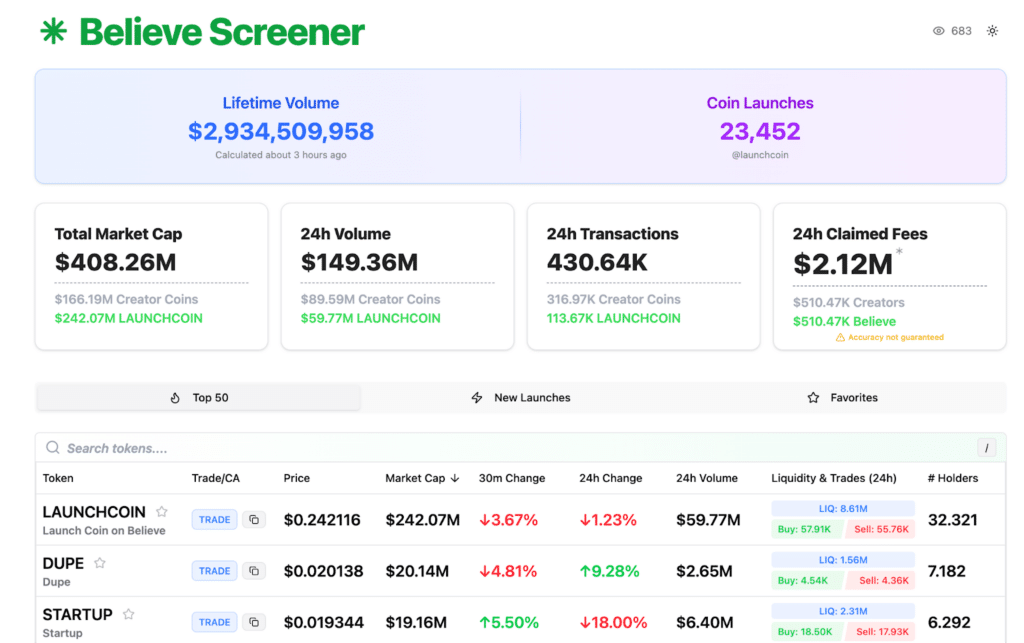Click the slash shortcut key badge
The width and height of the screenshot is (1024, 643).
point(986,448)
